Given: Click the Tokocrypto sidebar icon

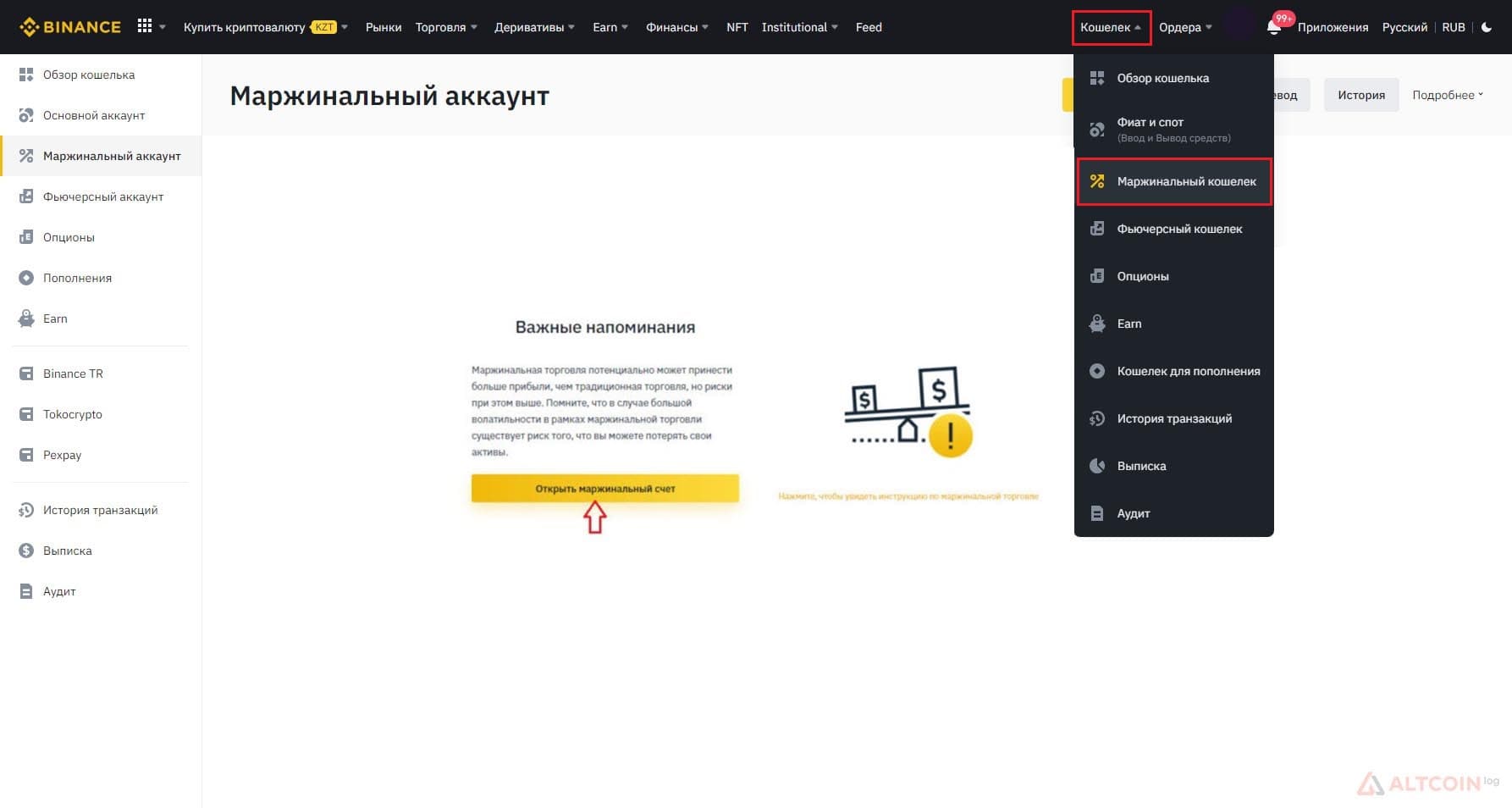Looking at the screenshot, I should [x=26, y=414].
